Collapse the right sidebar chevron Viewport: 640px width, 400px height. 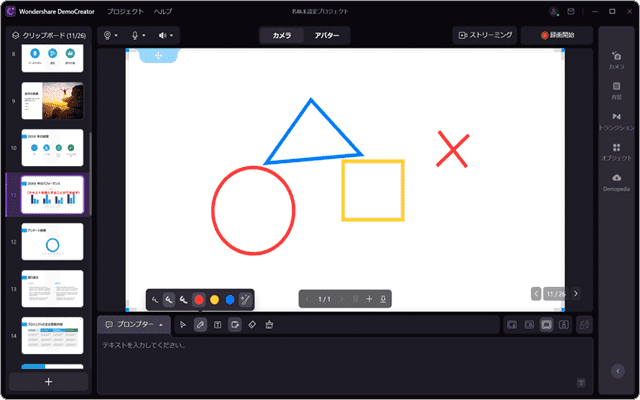point(618,371)
